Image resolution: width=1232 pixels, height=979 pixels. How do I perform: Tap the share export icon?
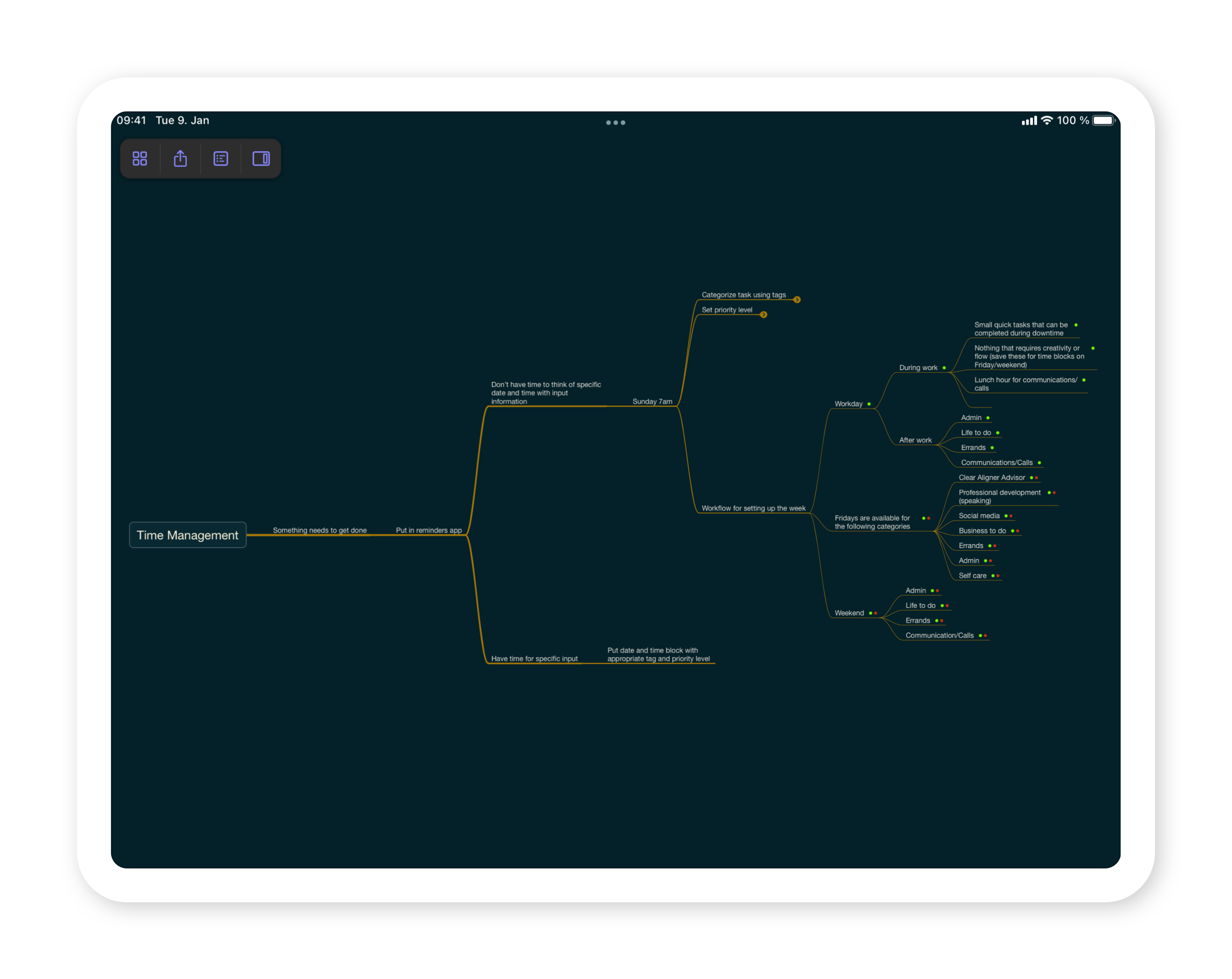181,158
